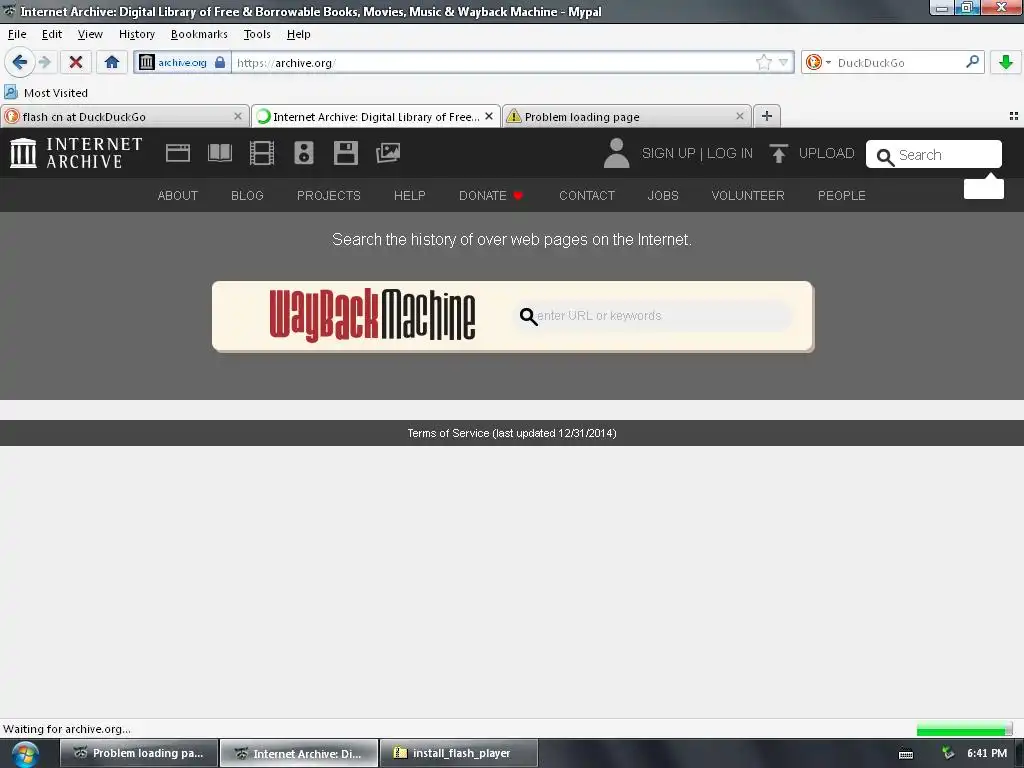The height and width of the screenshot is (768, 1024).
Task: Click the on-screen keyboard tray icon
Action: tap(906, 754)
